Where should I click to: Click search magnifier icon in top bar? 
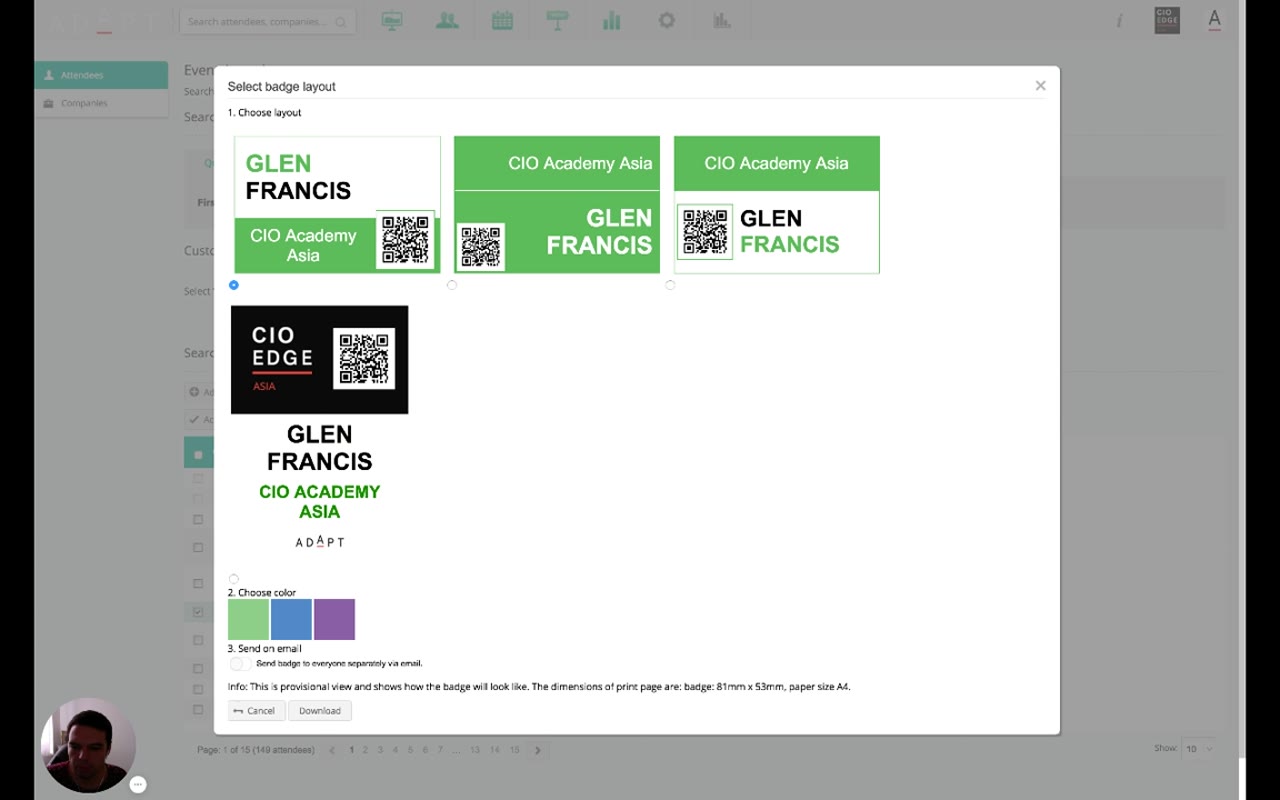(x=341, y=22)
